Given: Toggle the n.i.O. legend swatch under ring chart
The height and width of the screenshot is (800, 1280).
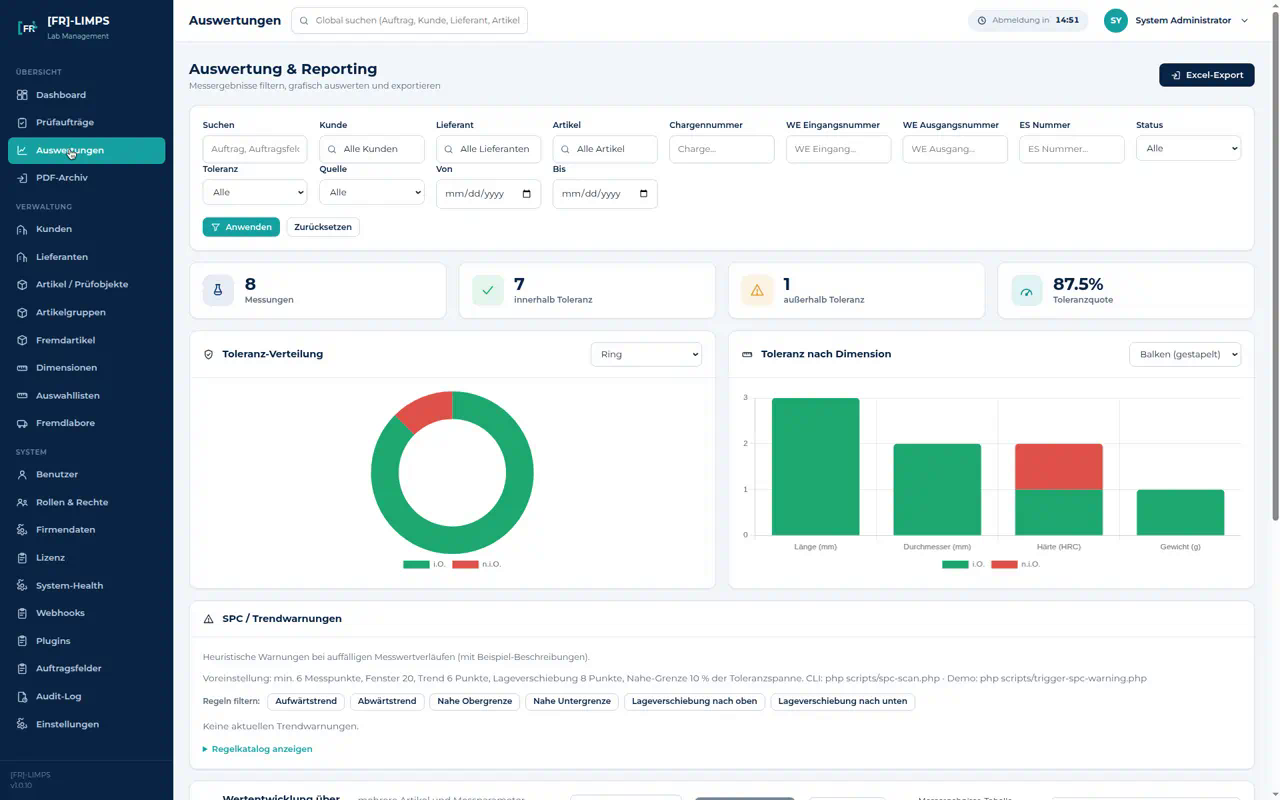Looking at the screenshot, I should pos(465,565).
